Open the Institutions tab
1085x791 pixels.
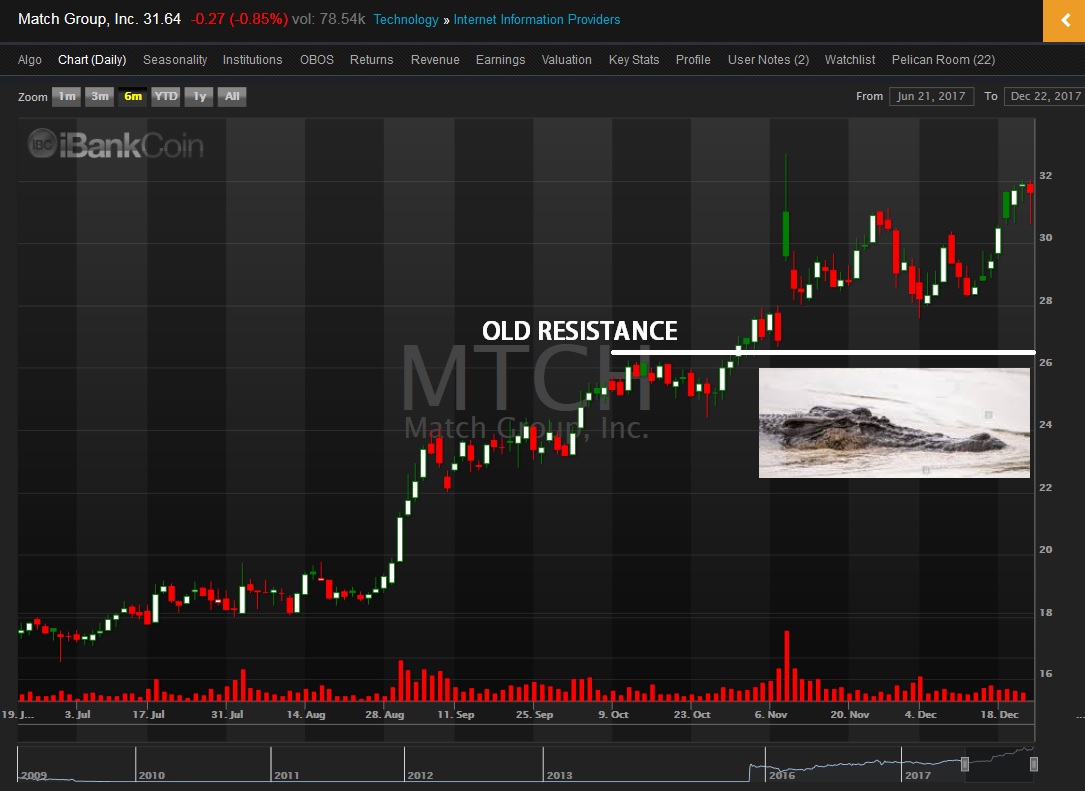[253, 60]
